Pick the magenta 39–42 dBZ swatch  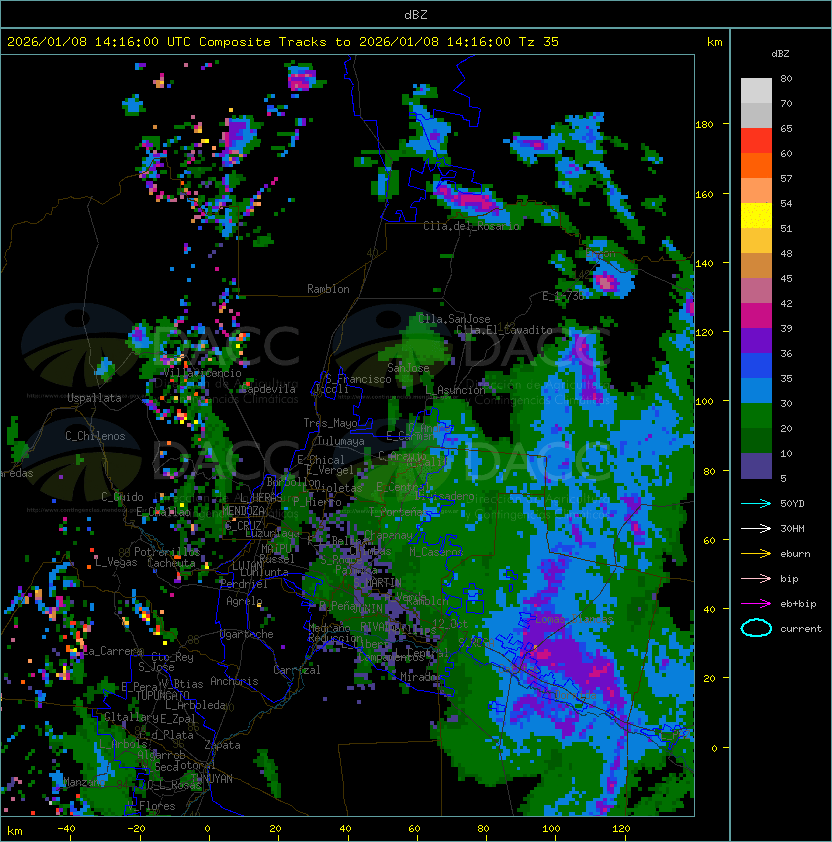coord(756,316)
